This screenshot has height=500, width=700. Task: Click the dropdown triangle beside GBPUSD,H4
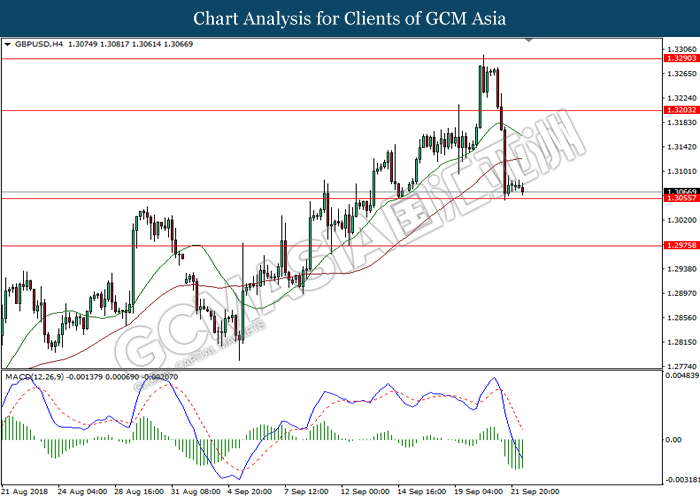7,44
